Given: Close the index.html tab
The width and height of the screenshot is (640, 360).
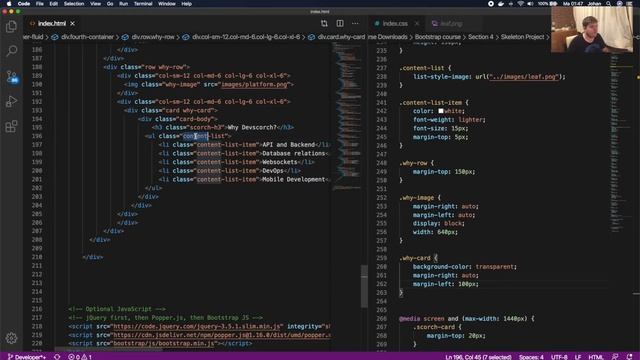Looking at the screenshot, I should (72, 24).
